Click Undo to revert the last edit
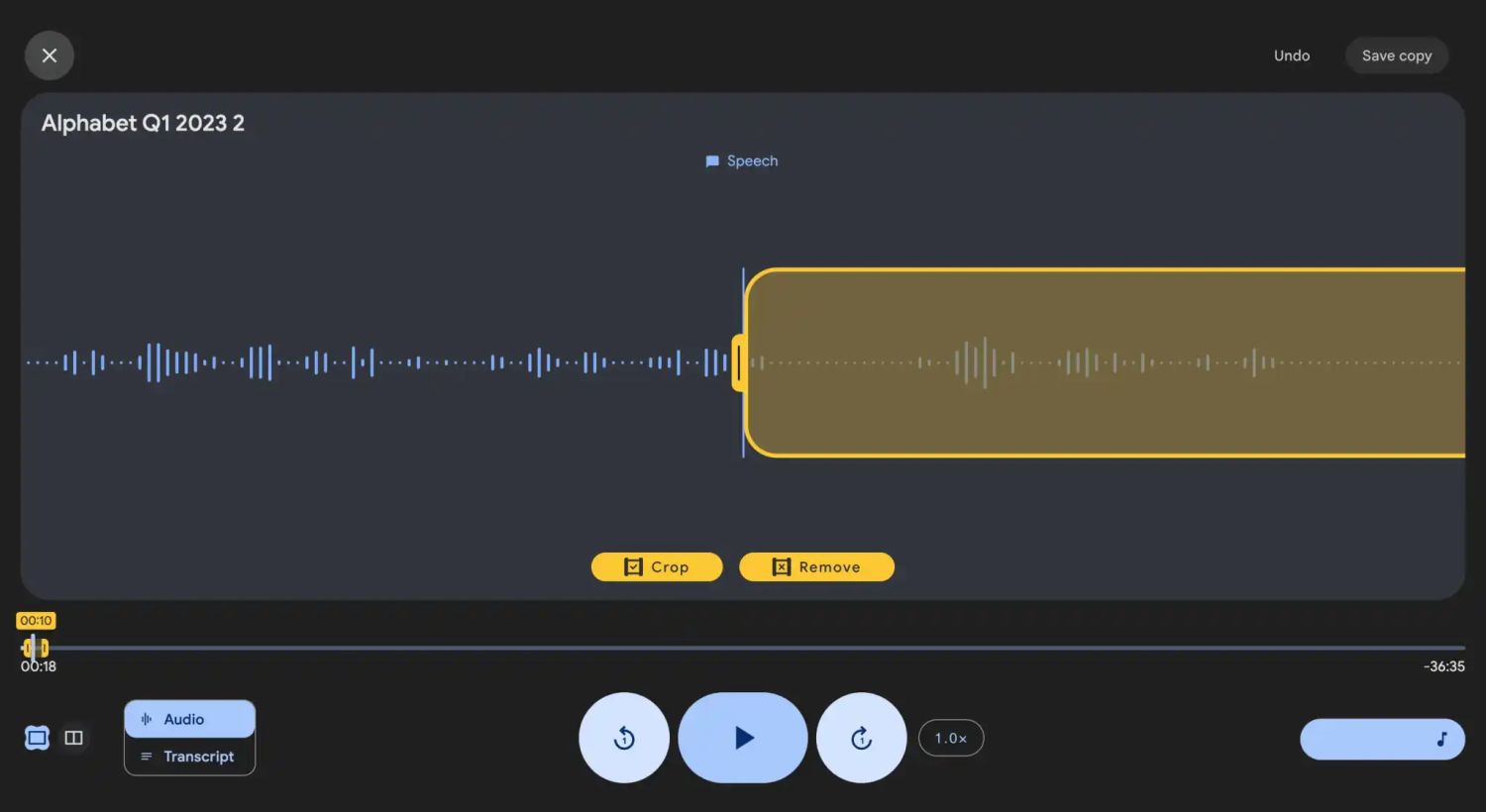Viewport: 1486px width, 812px height. point(1291,55)
